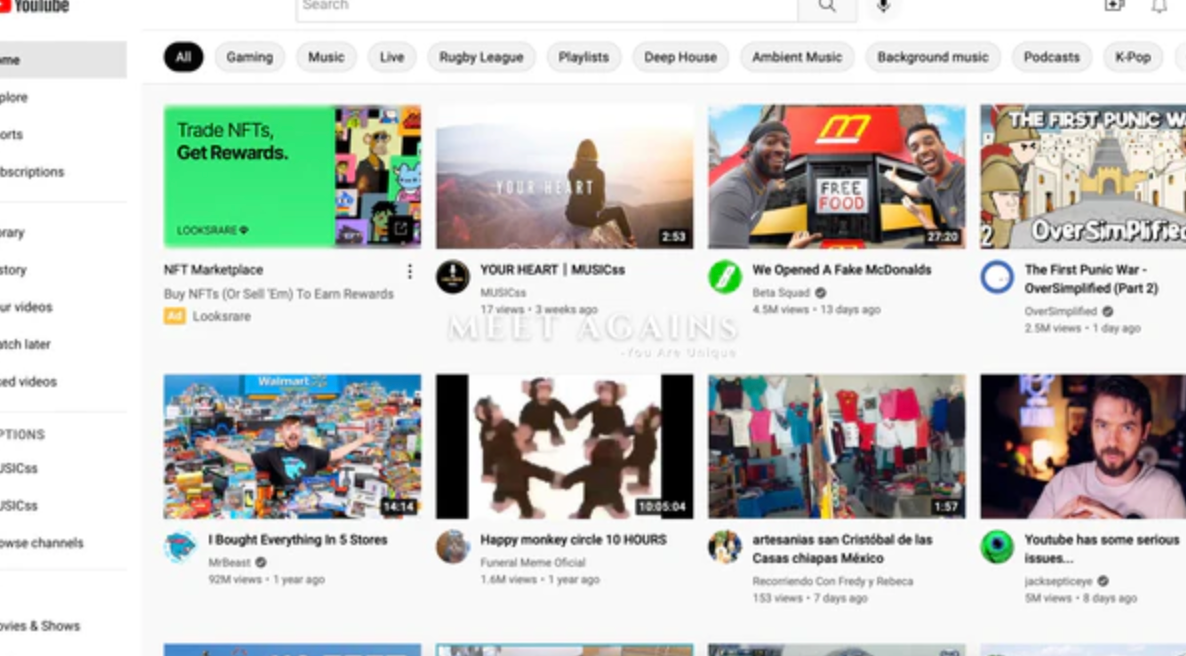
Task: Click jacksepticeye channel name
Action: click(x=1058, y=581)
